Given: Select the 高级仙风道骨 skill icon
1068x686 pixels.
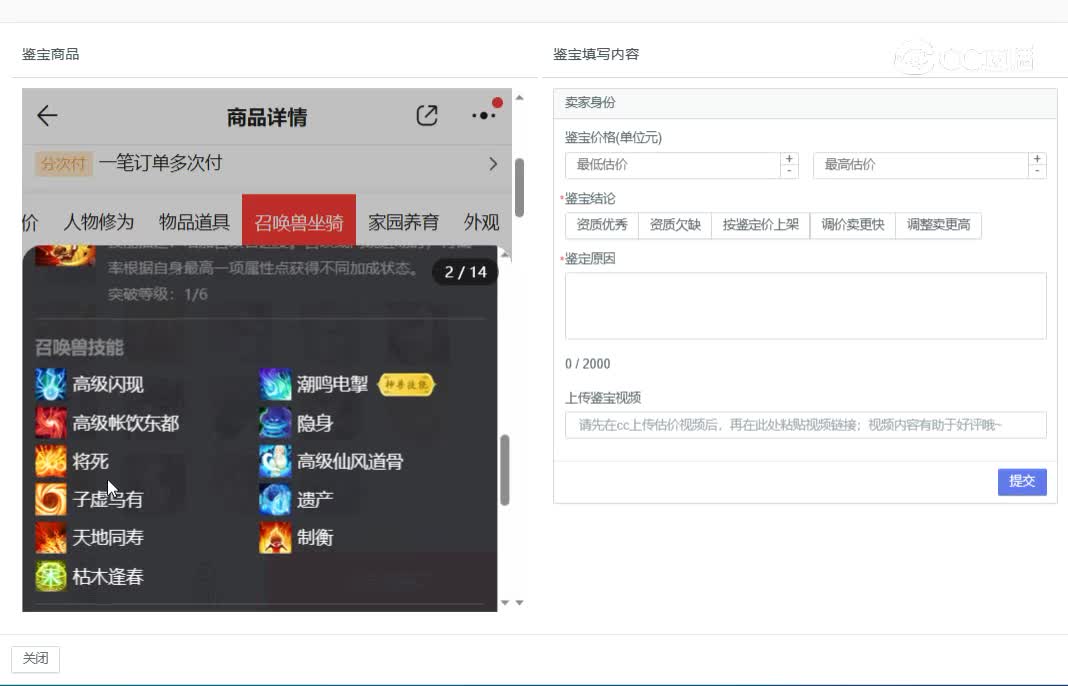Looking at the screenshot, I should [x=275, y=461].
